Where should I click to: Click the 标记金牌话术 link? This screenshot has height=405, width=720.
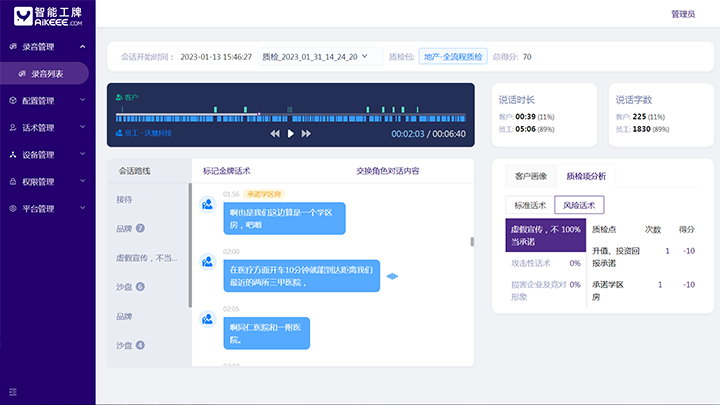[x=226, y=171]
